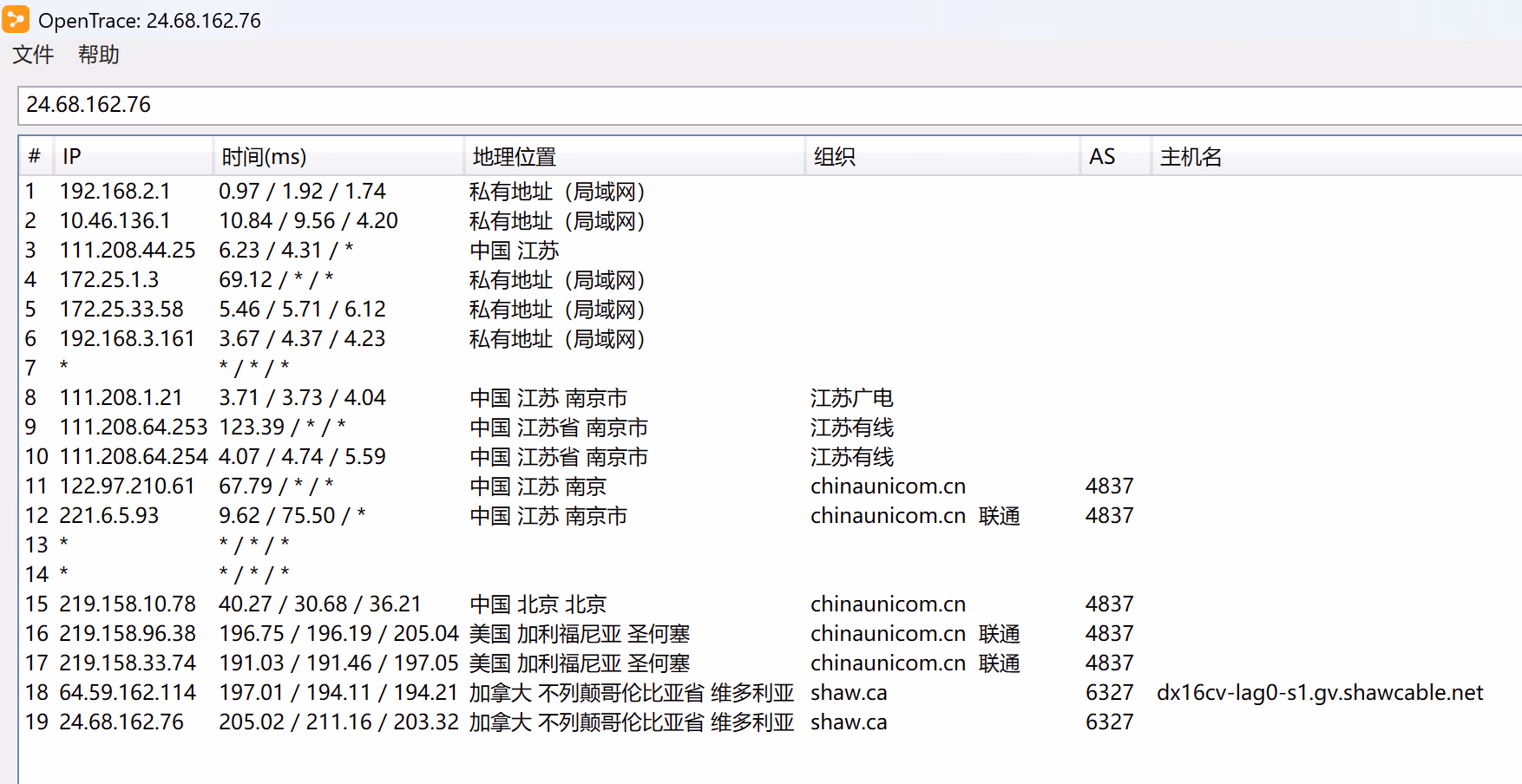Click the 组织 column header
Viewport: 1522px width, 784px height.
pyautogui.click(x=941, y=157)
